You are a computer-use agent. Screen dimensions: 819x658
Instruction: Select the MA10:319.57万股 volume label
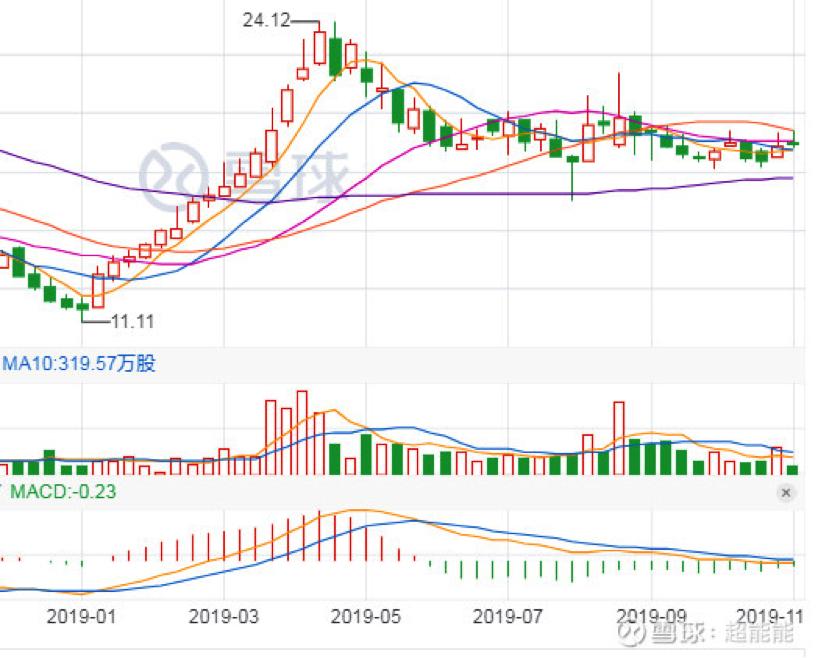click(79, 363)
